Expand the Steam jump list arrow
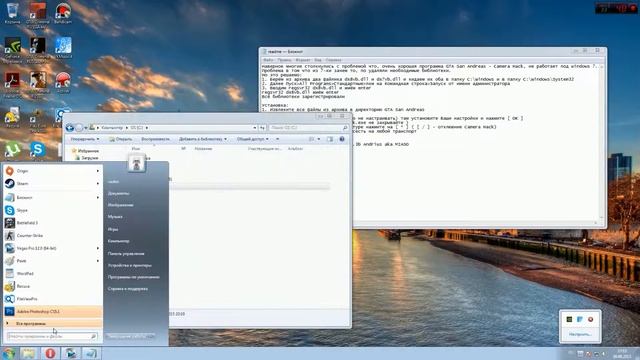Viewport: 640px width, 360px height. point(98,184)
